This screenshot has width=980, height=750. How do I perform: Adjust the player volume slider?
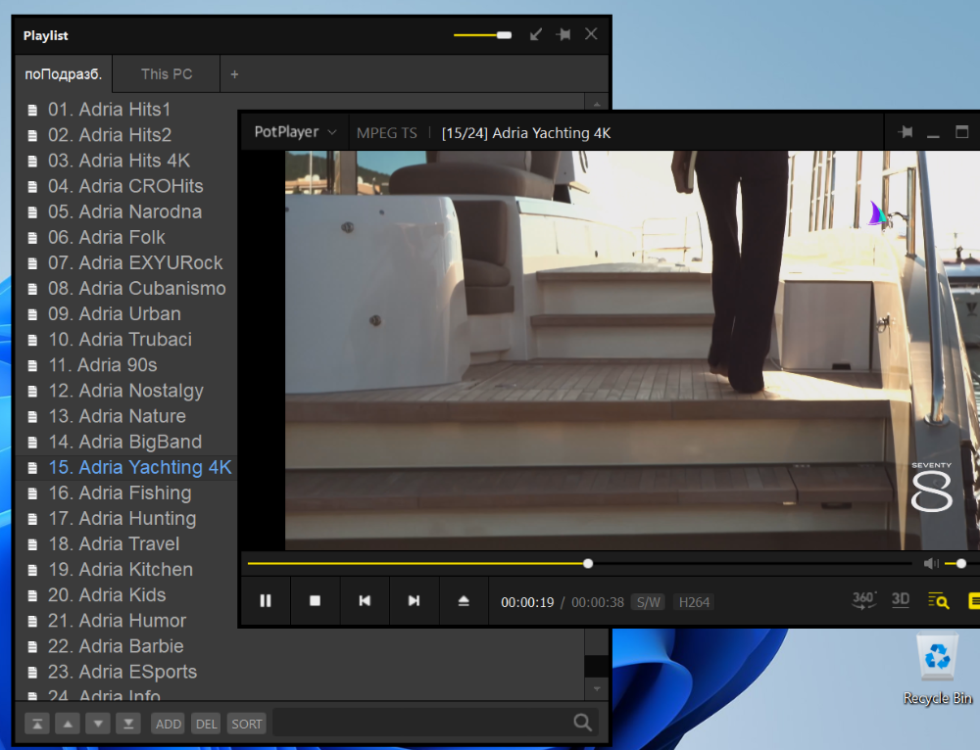pos(961,564)
